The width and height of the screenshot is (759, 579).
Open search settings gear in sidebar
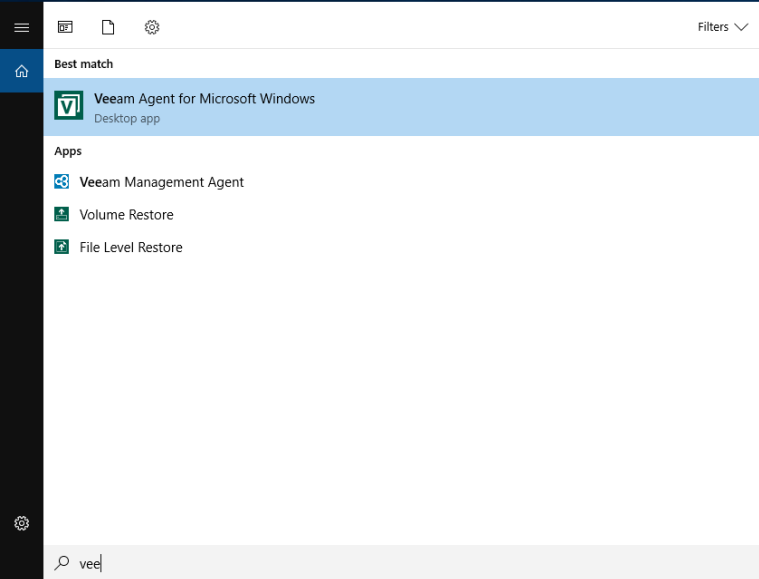pos(21,523)
